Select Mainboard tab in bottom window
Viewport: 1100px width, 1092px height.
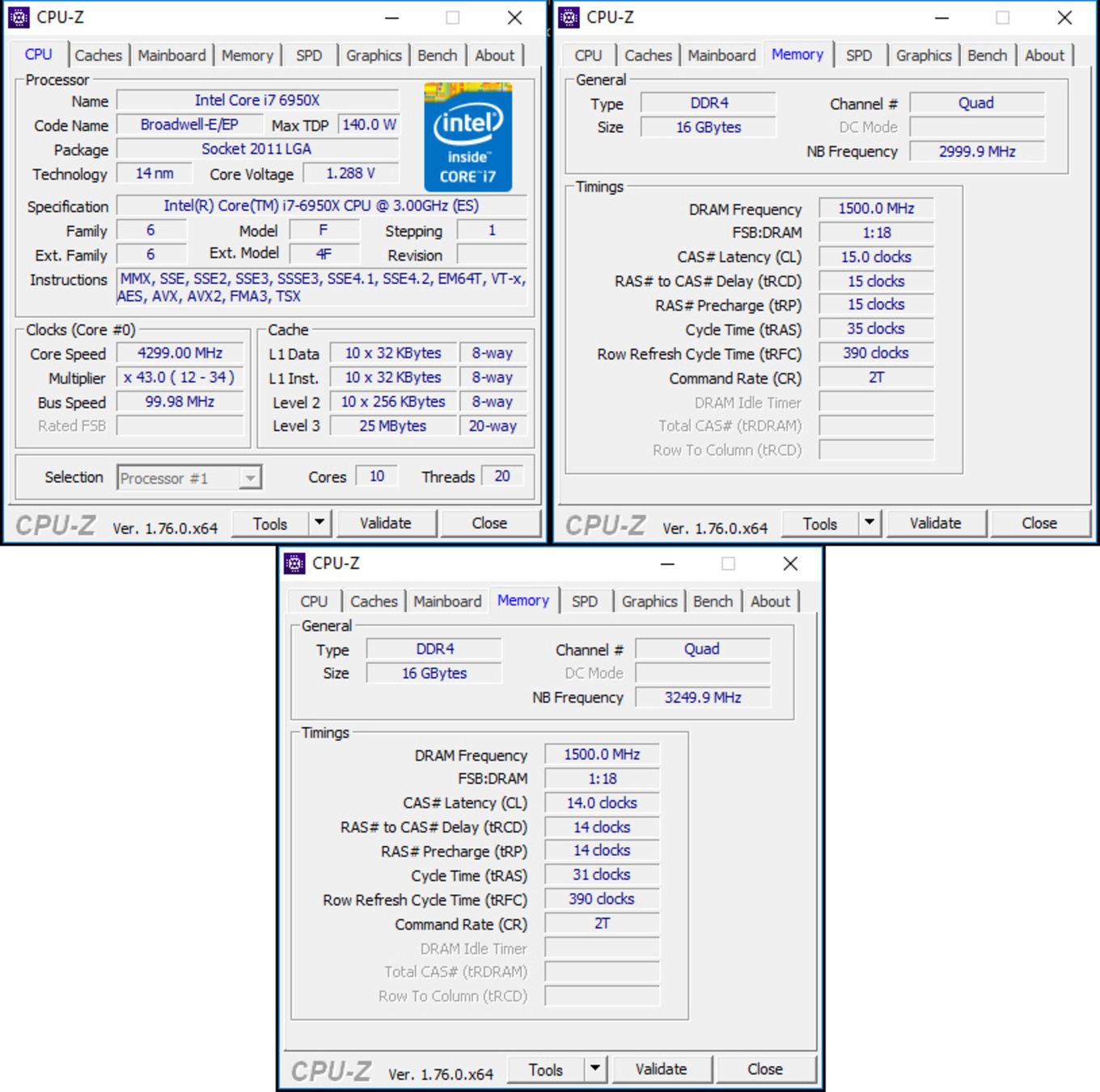[x=447, y=601]
